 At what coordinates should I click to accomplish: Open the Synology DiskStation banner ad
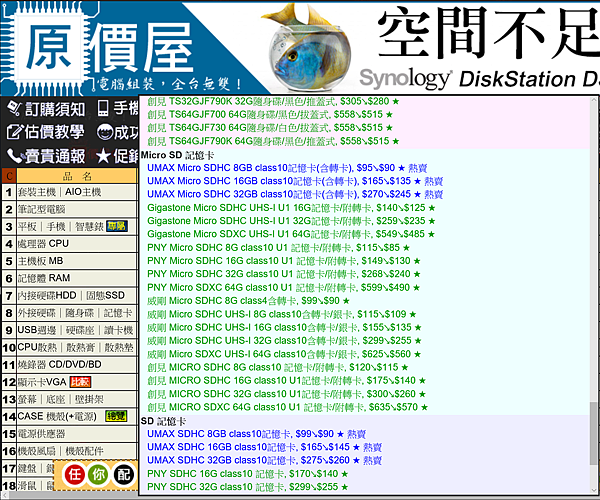click(x=432, y=47)
